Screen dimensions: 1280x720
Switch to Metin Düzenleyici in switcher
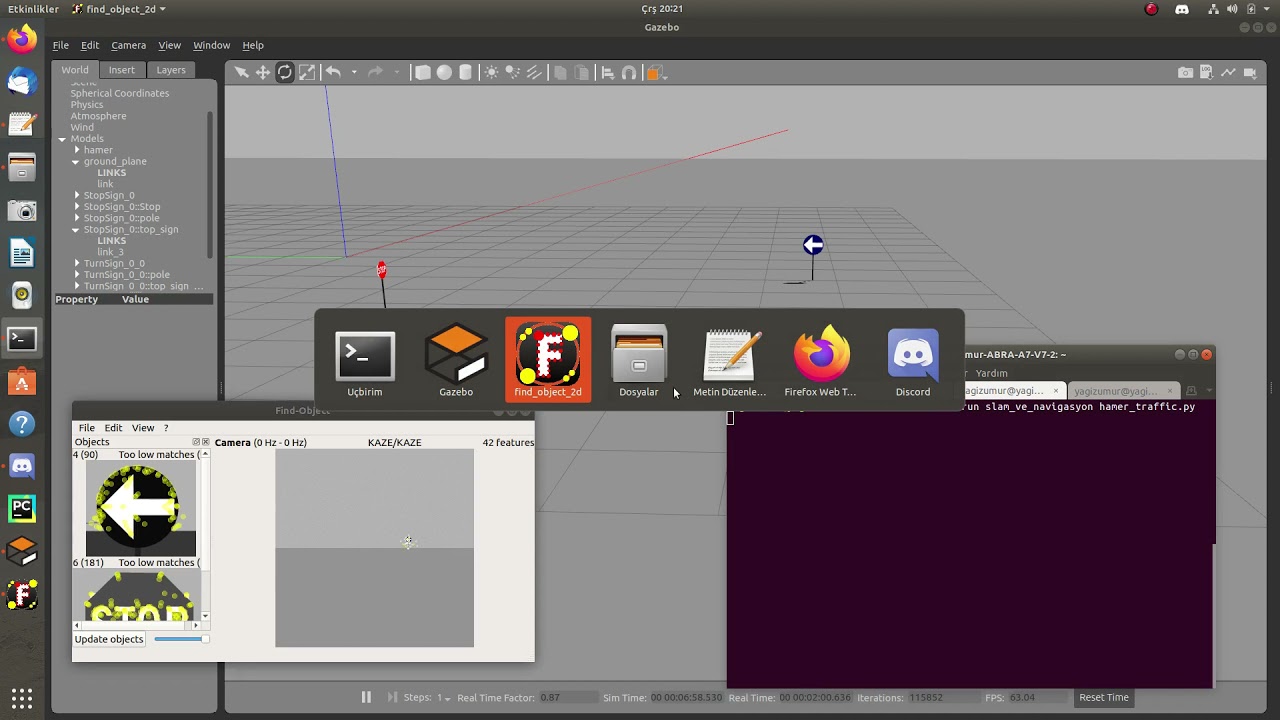[730, 360]
